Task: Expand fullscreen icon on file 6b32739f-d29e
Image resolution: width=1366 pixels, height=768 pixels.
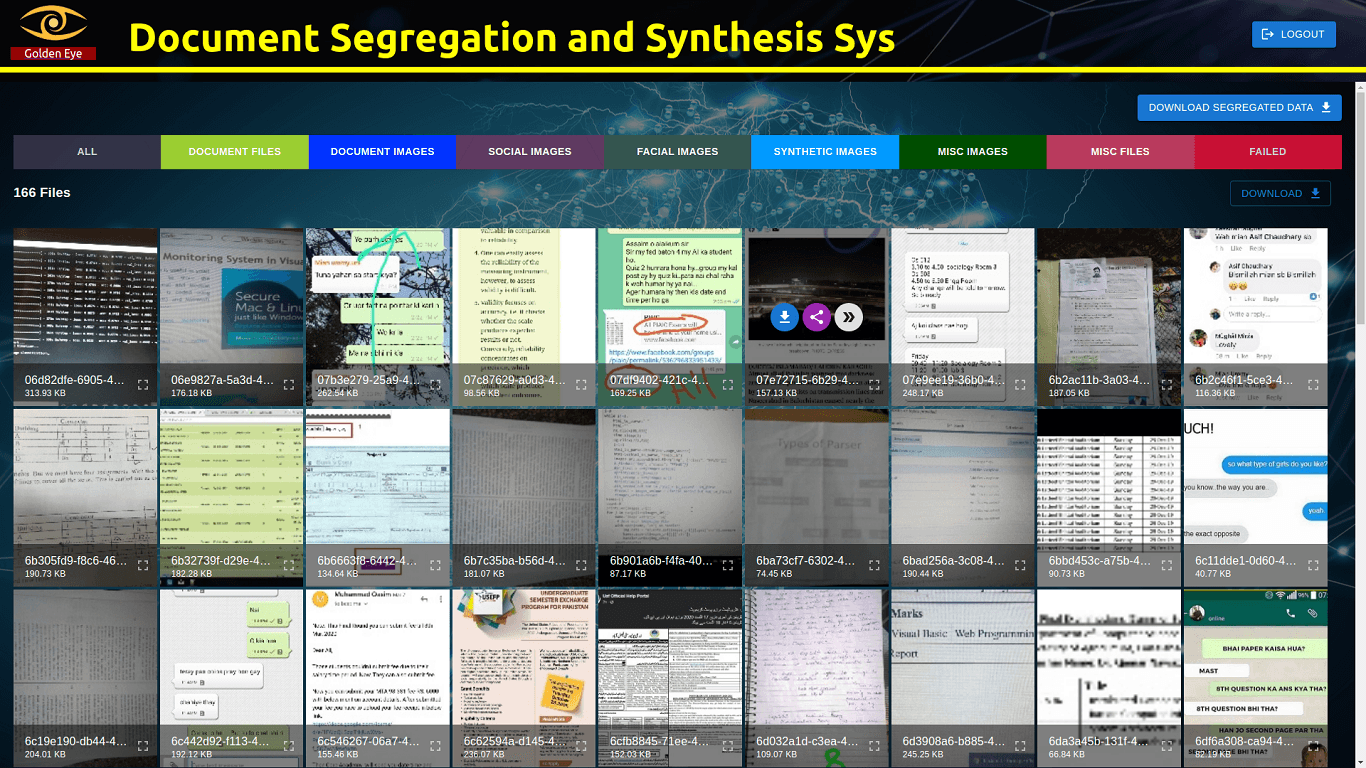Action: point(289,565)
